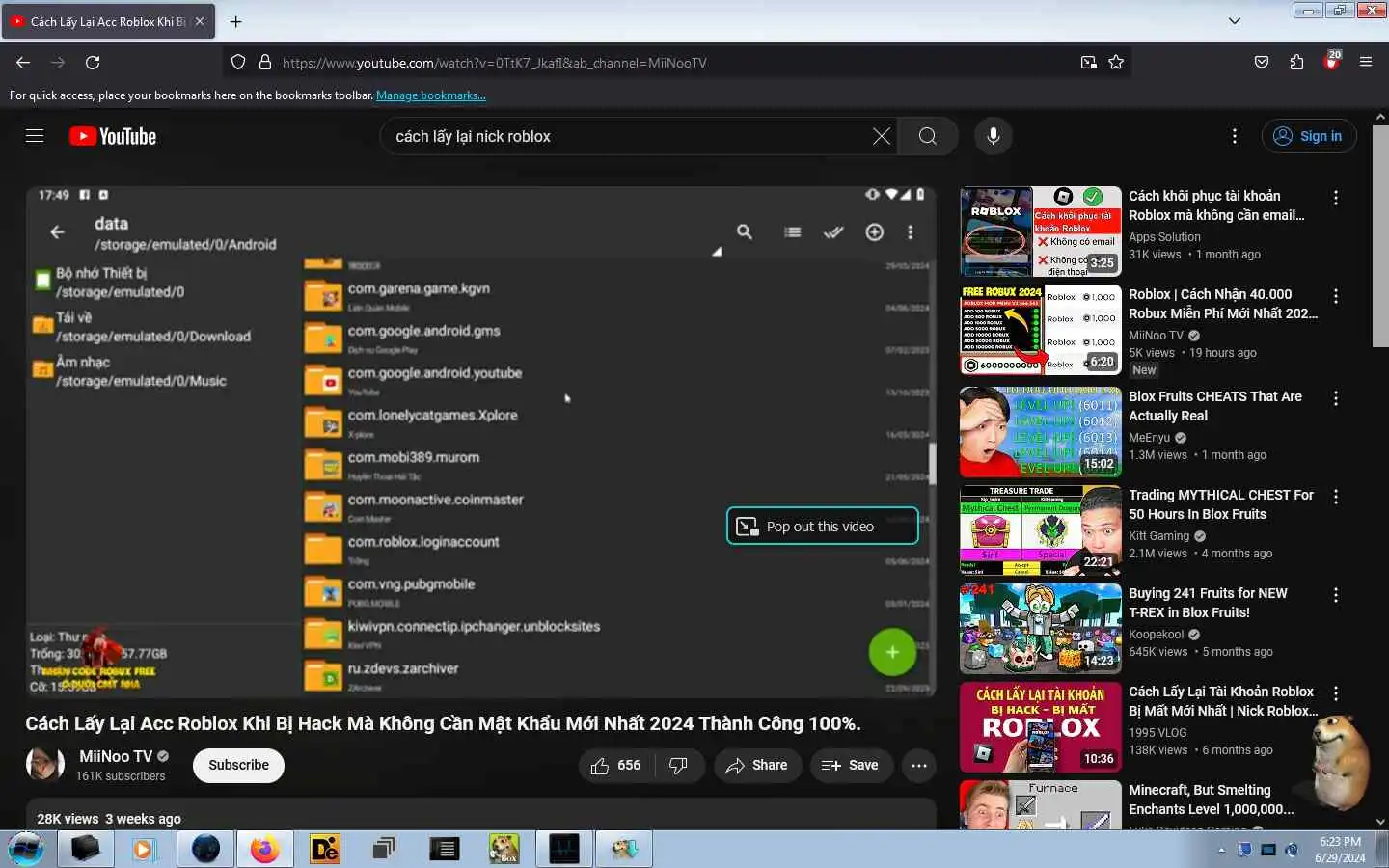Viewport: 1389px width, 868px height.
Task: Open Cách khôi phục tài khoản Roblox title
Action: [x=1216, y=205]
